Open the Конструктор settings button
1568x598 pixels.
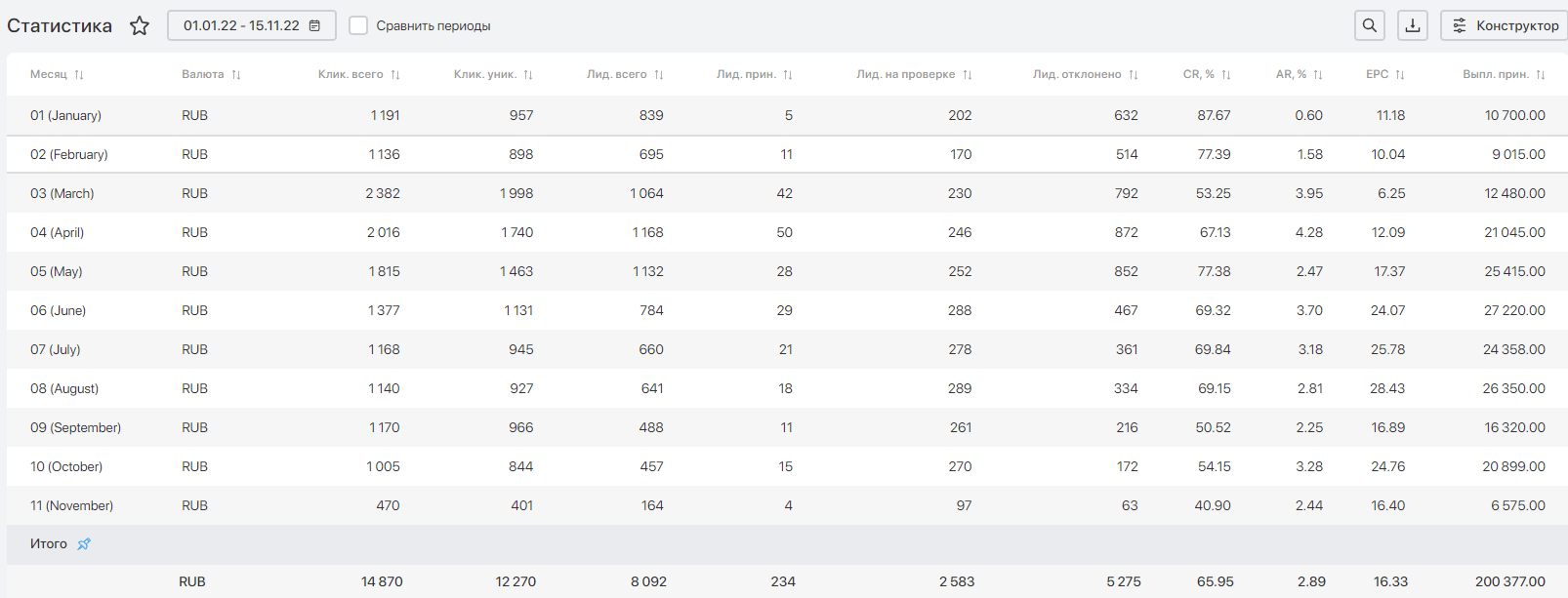click(x=1504, y=26)
